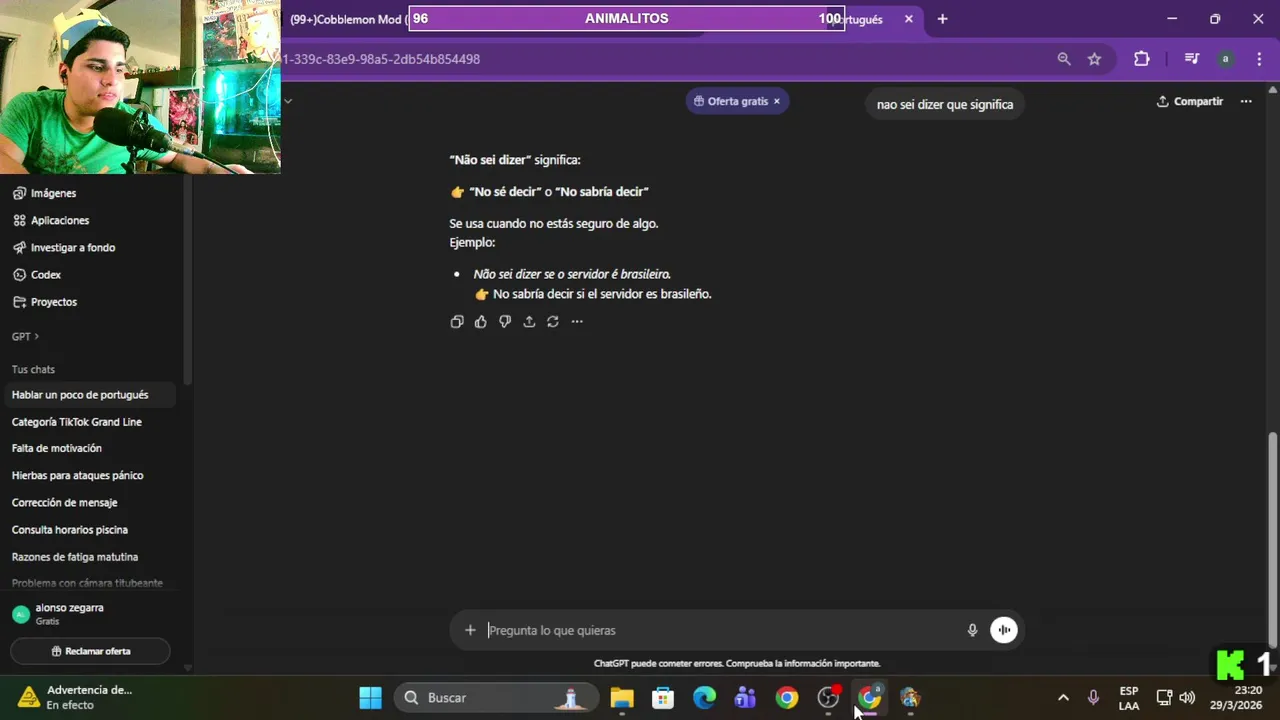Share the response via upload icon
The image size is (1280, 720).
click(529, 322)
